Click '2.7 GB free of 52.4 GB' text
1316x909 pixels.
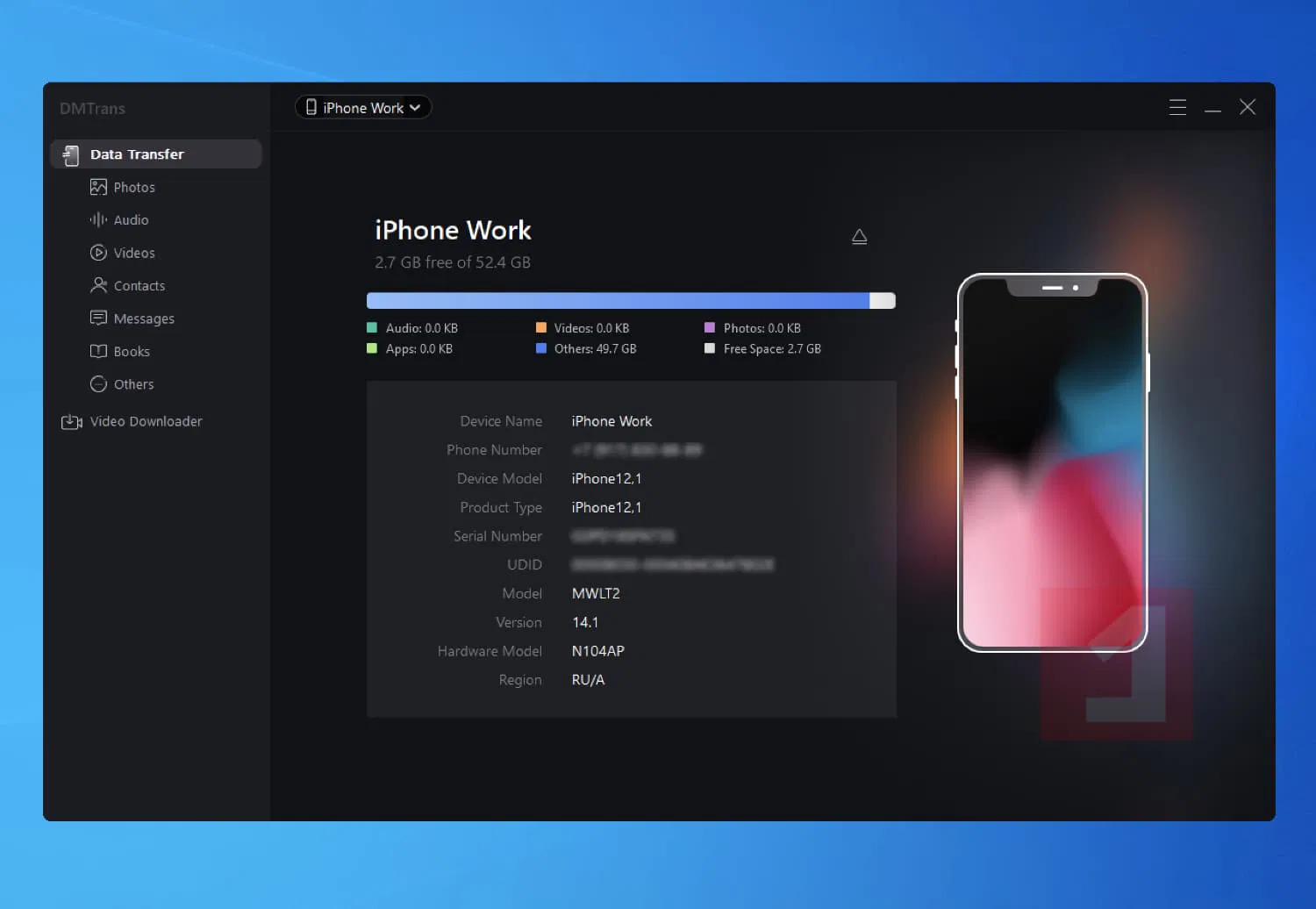pyautogui.click(x=453, y=262)
